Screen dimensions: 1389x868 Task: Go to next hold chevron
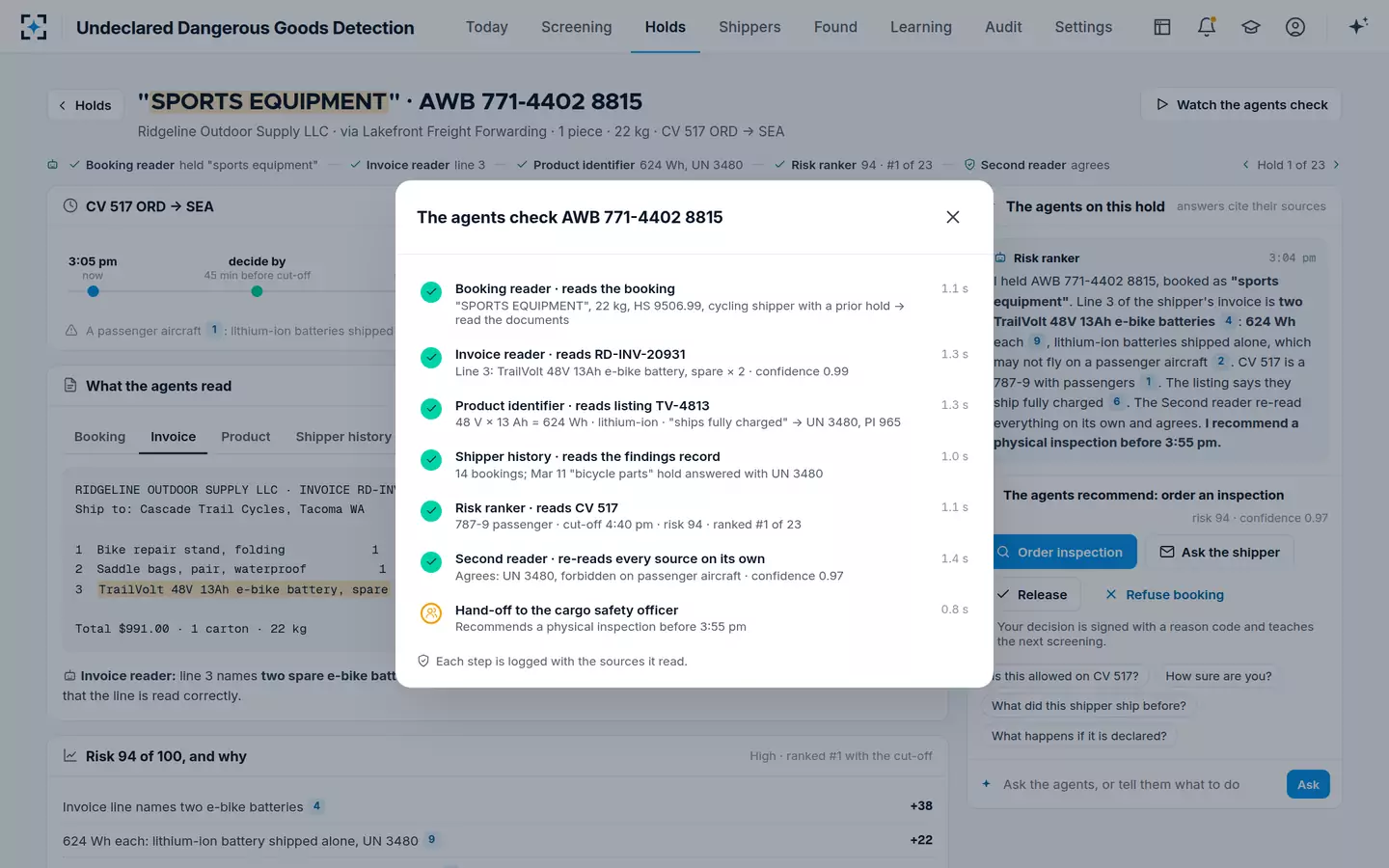coord(1336,165)
